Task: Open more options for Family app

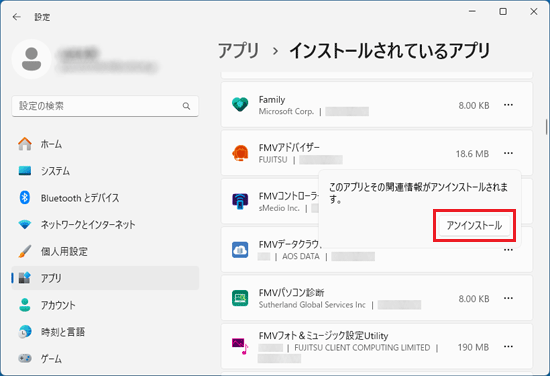Action: (508, 105)
